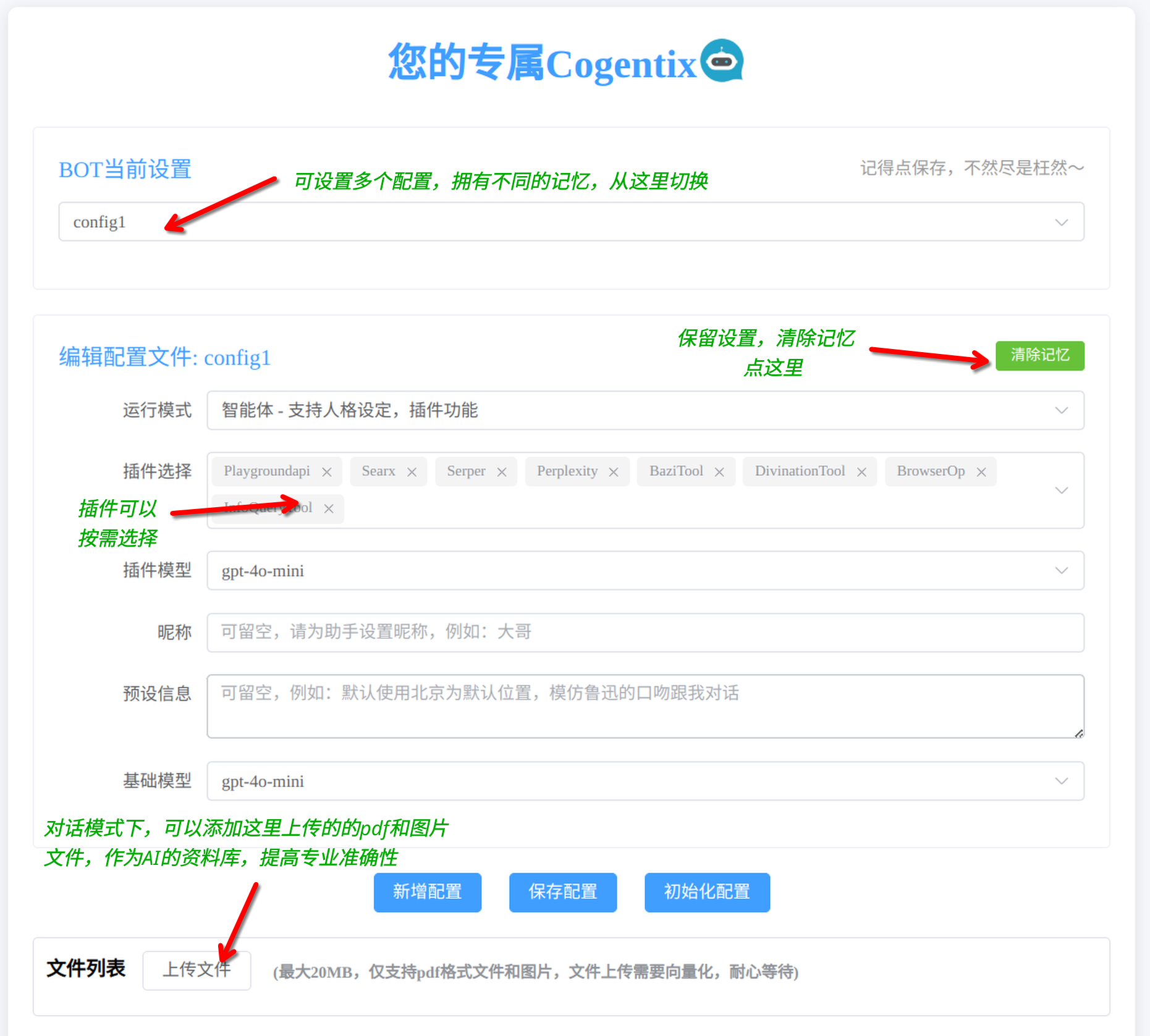Viewport: 1150px width, 1036px height.
Task: Focus the 昵称 nickname input field
Action: pos(645,632)
